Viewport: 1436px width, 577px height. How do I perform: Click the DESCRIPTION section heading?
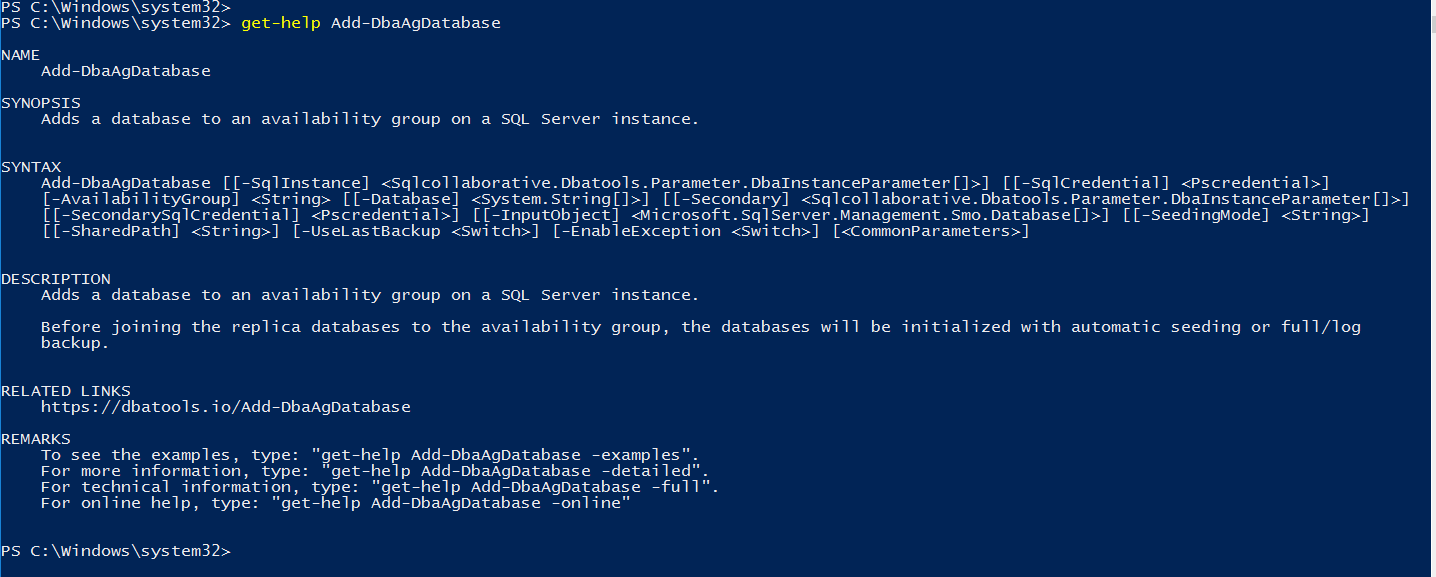pyautogui.click(x=56, y=279)
